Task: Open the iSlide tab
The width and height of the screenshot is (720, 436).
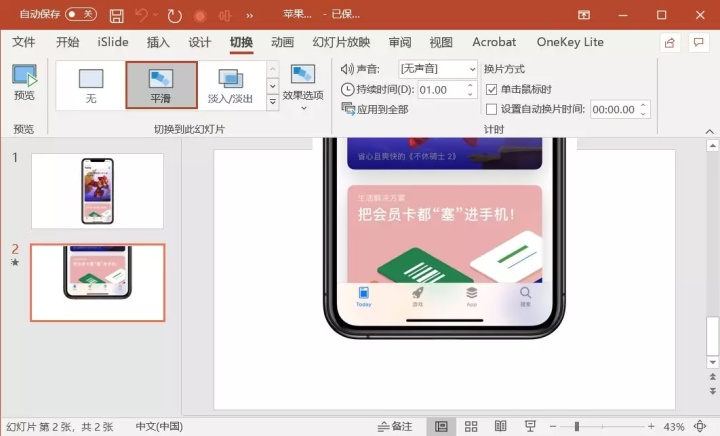Action: 112,42
